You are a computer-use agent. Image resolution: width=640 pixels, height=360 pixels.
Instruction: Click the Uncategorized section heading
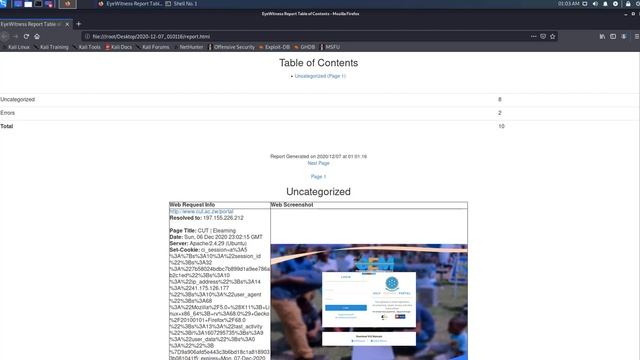click(318, 191)
